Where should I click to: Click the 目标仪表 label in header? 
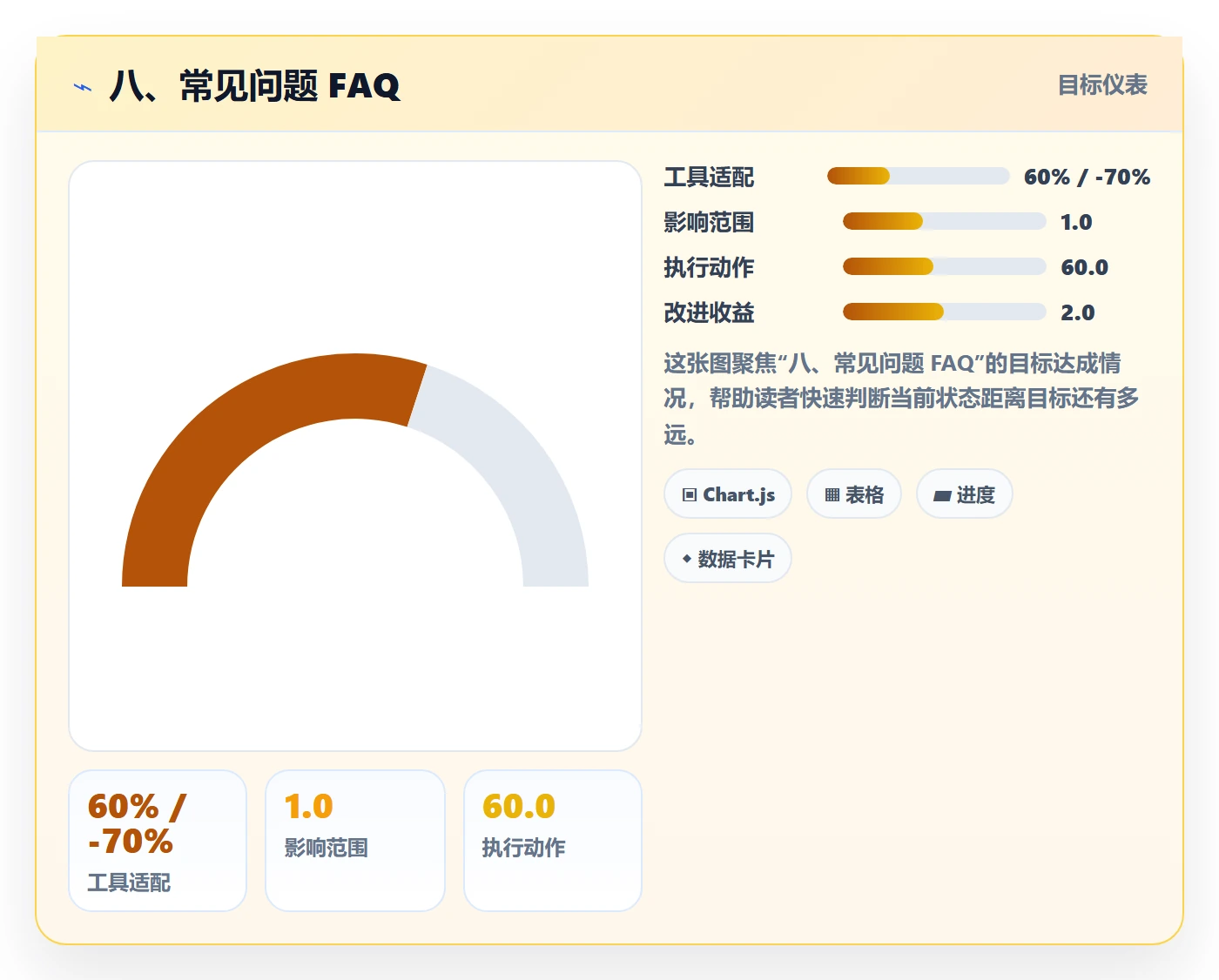[x=1102, y=85]
